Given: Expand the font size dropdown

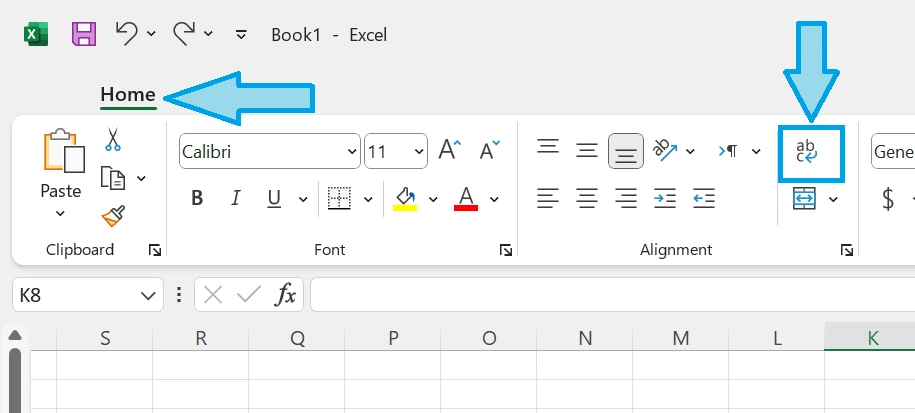Looking at the screenshot, I should pyautogui.click(x=419, y=152).
